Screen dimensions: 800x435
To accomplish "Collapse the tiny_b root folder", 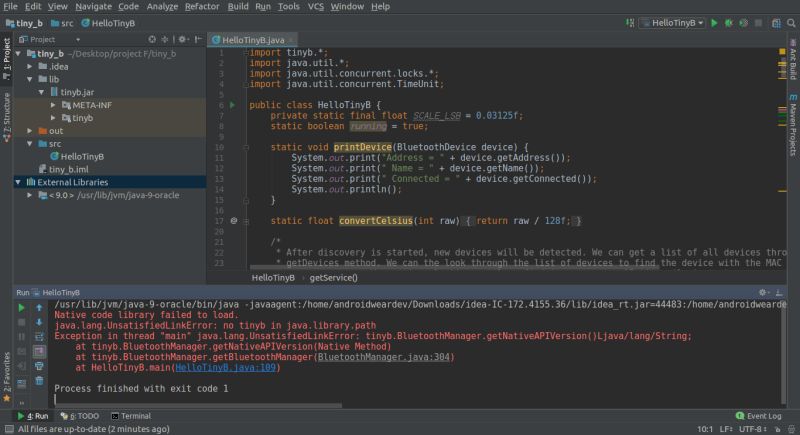I will tap(18, 54).
